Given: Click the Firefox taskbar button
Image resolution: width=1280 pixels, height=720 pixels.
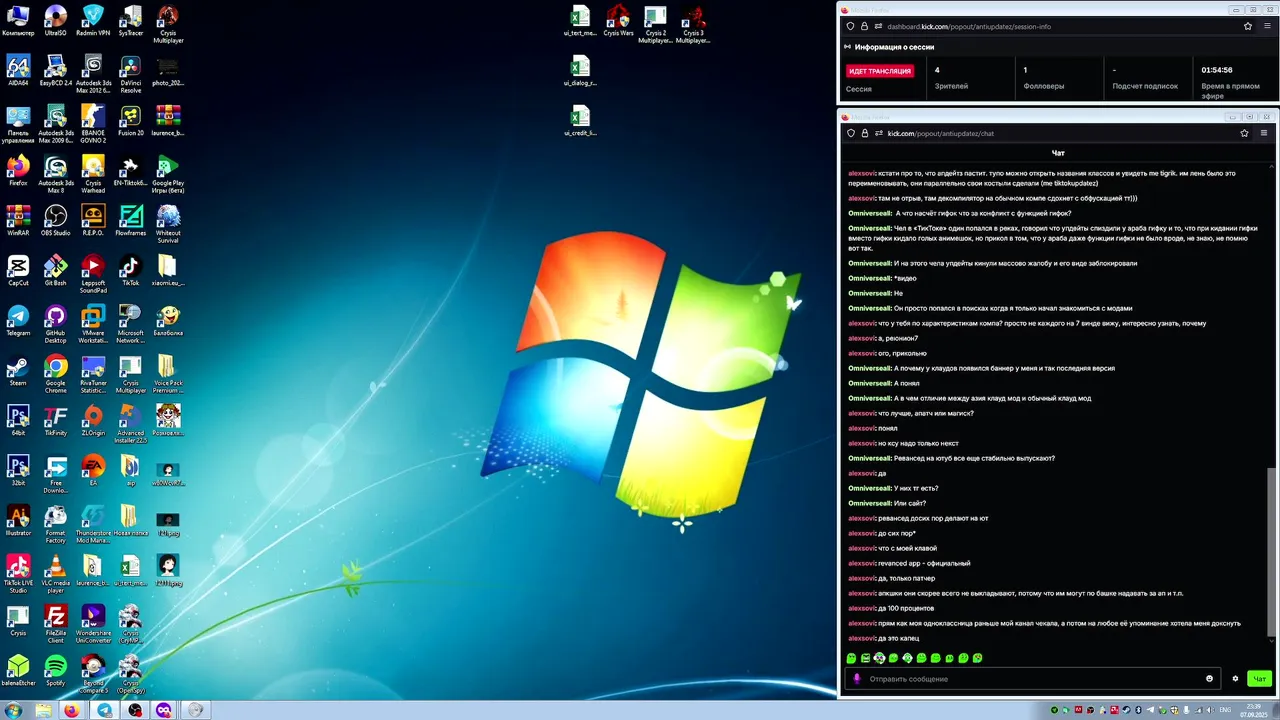Looking at the screenshot, I should point(72,710).
